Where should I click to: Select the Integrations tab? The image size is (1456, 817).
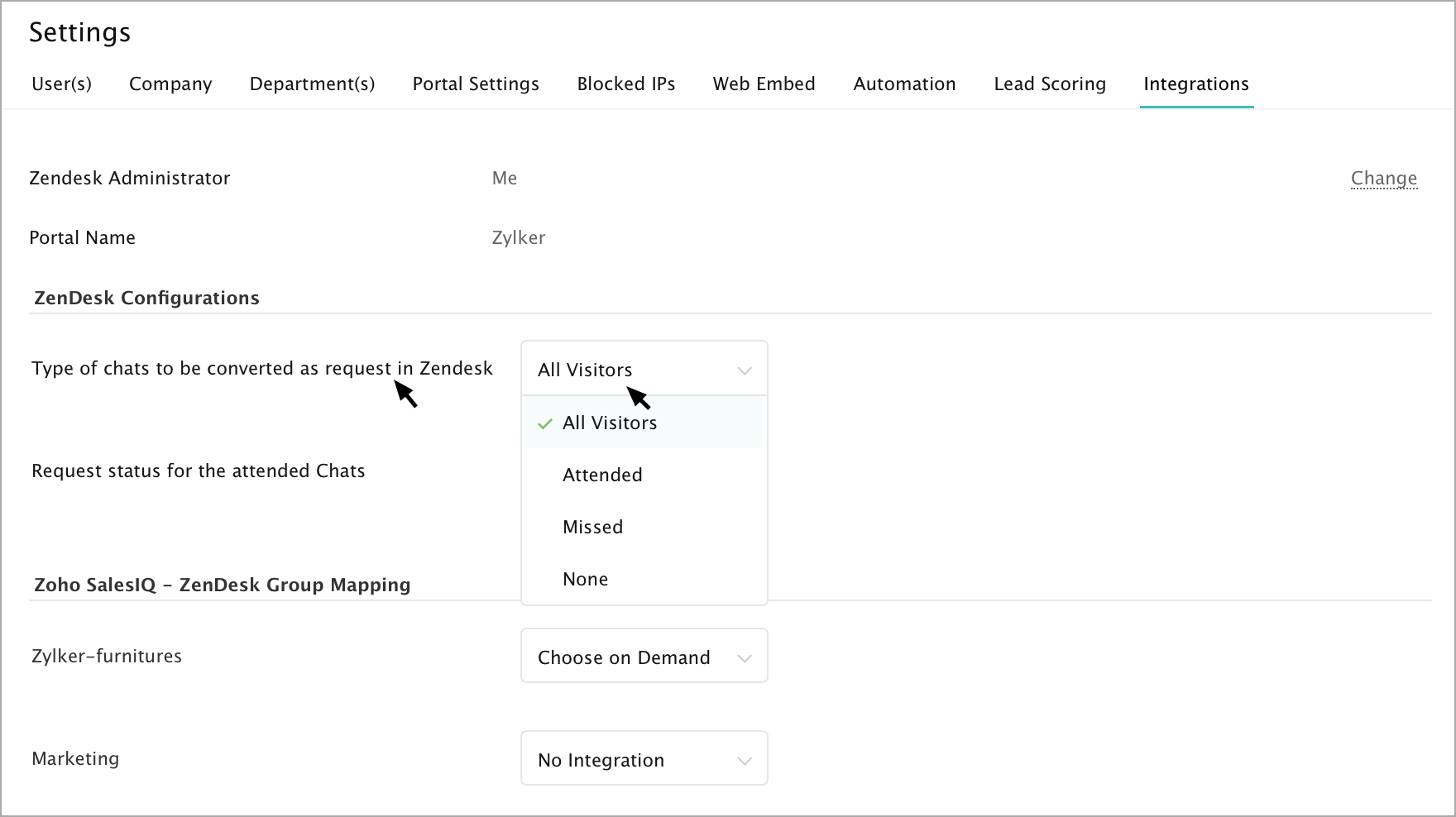(1196, 84)
